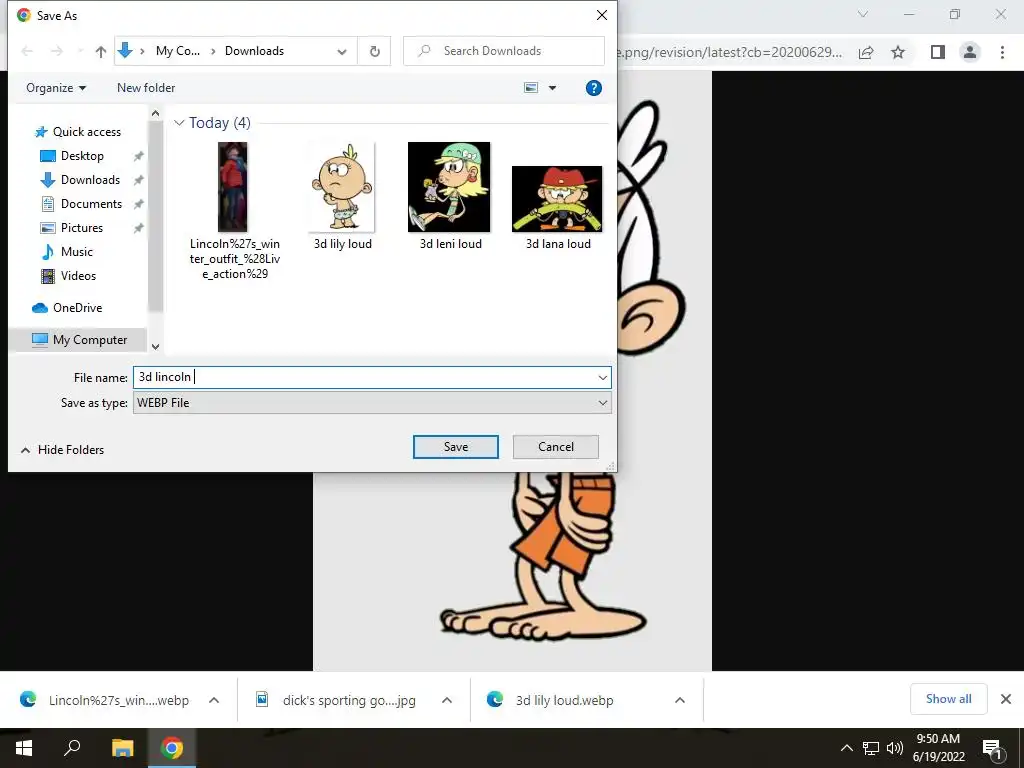
Task: Change the view layout icon
Action: coord(532,88)
